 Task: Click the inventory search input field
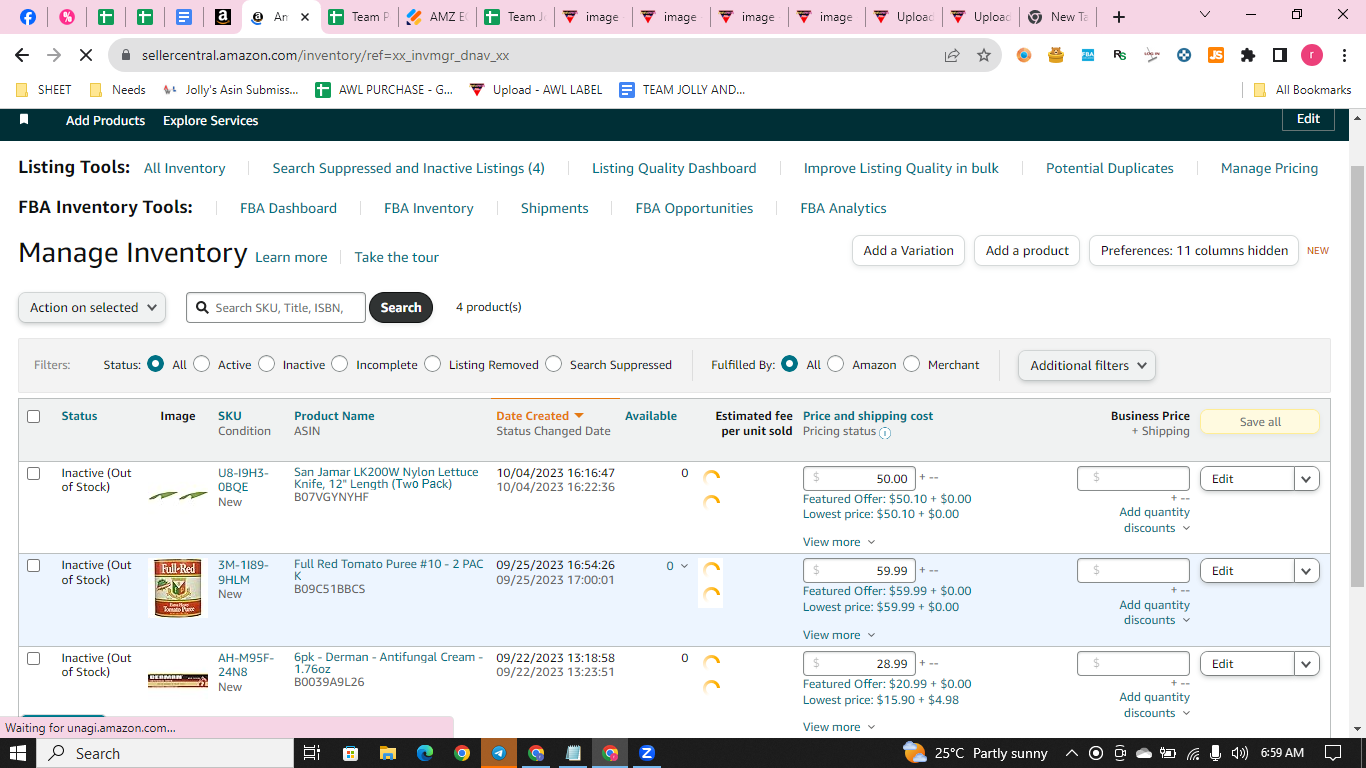pyautogui.click(x=278, y=308)
